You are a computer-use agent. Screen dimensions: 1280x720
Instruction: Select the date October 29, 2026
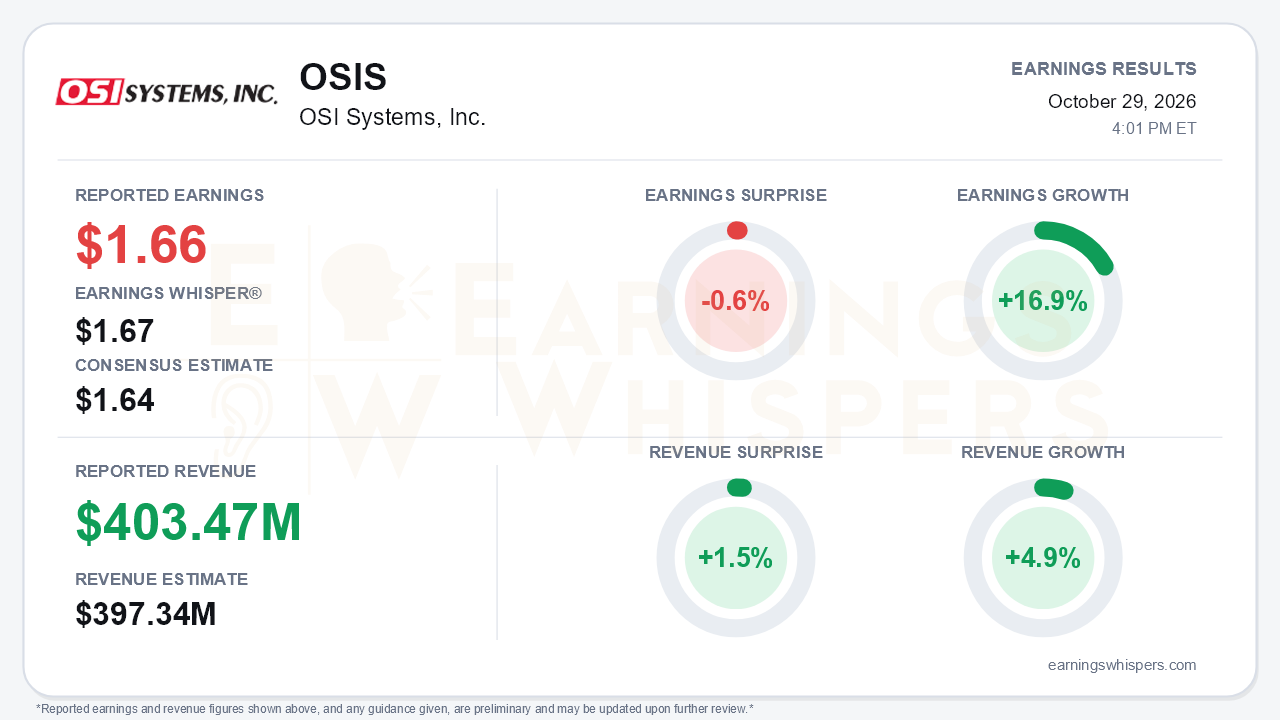(1122, 101)
